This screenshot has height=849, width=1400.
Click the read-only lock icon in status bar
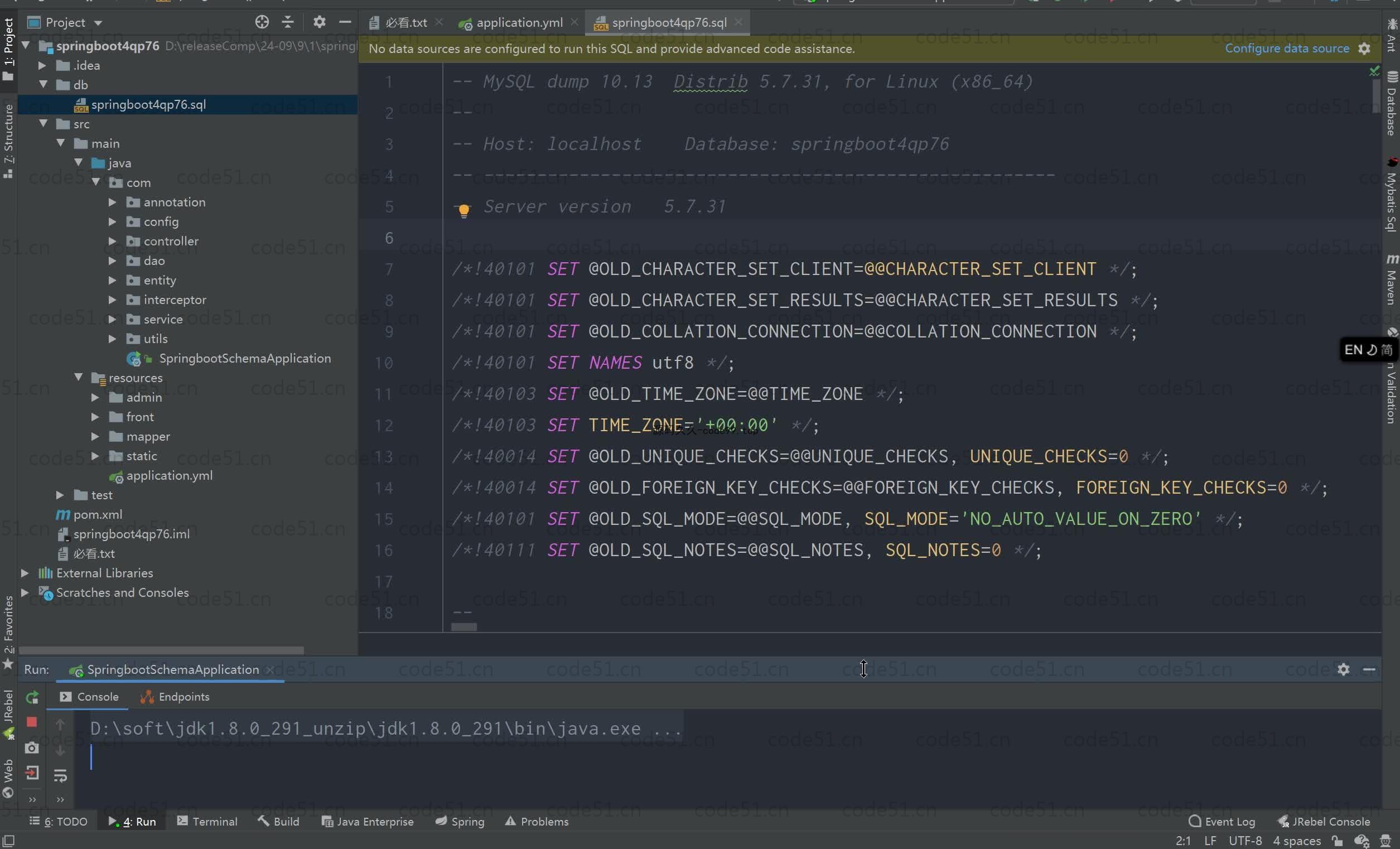1338,841
